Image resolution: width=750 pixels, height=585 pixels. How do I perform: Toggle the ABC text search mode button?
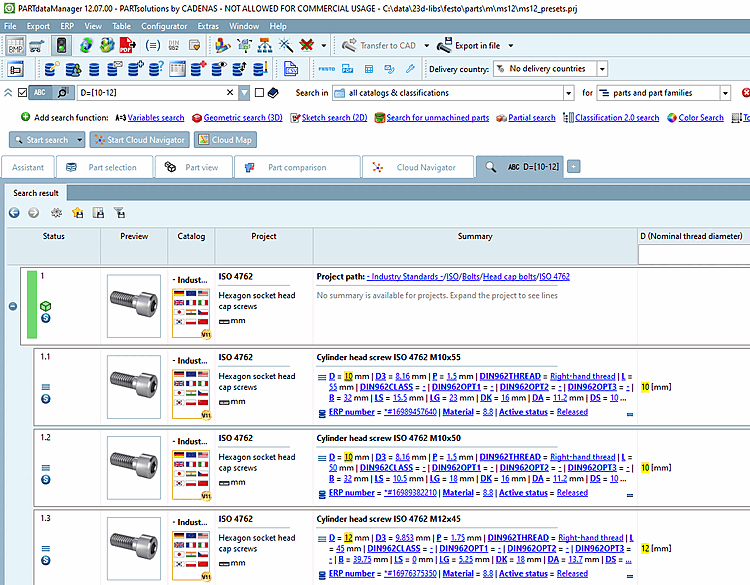40,93
